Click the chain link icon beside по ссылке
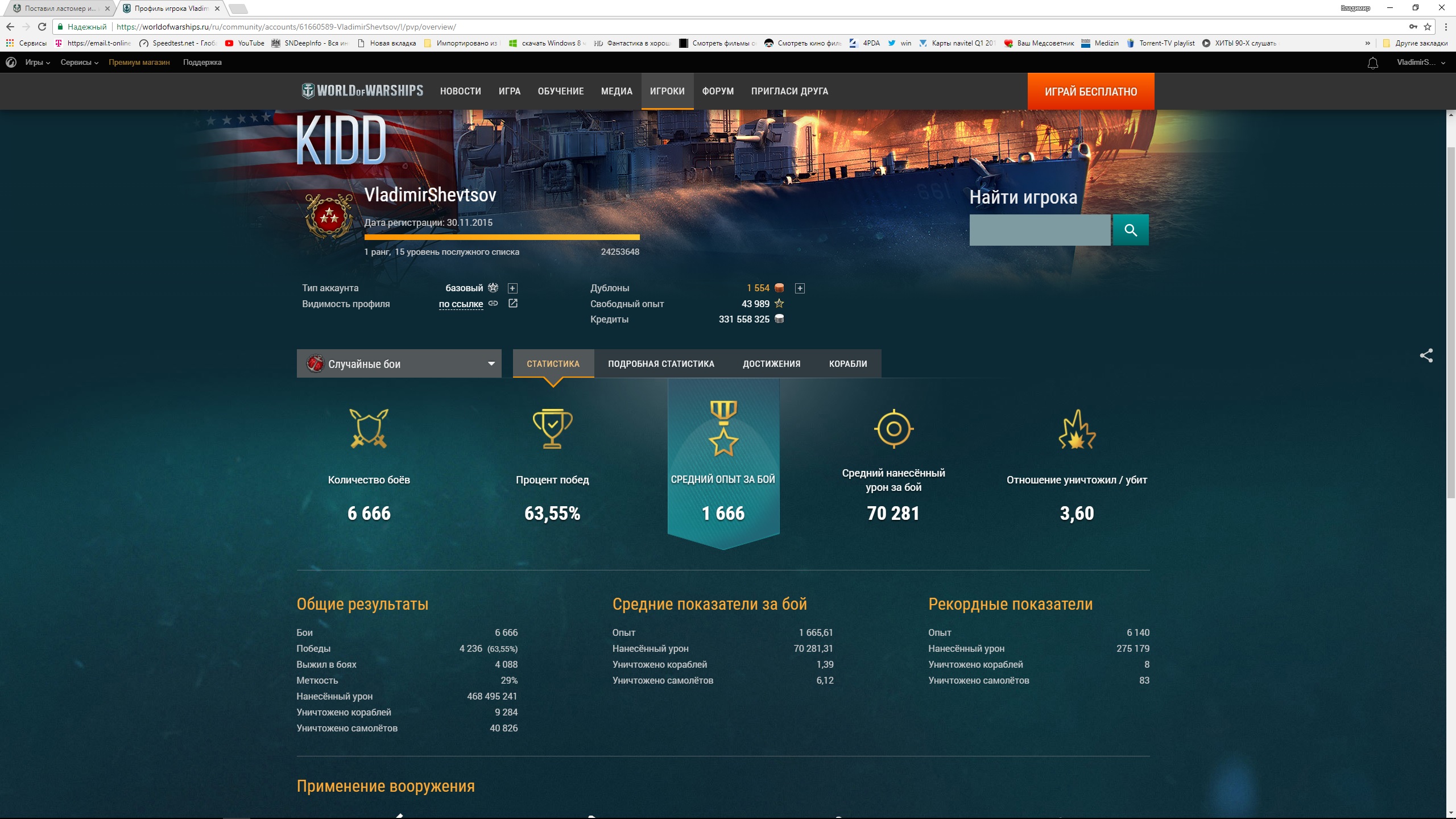The height and width of the screenshot is (819, 1456). [493, 304]
